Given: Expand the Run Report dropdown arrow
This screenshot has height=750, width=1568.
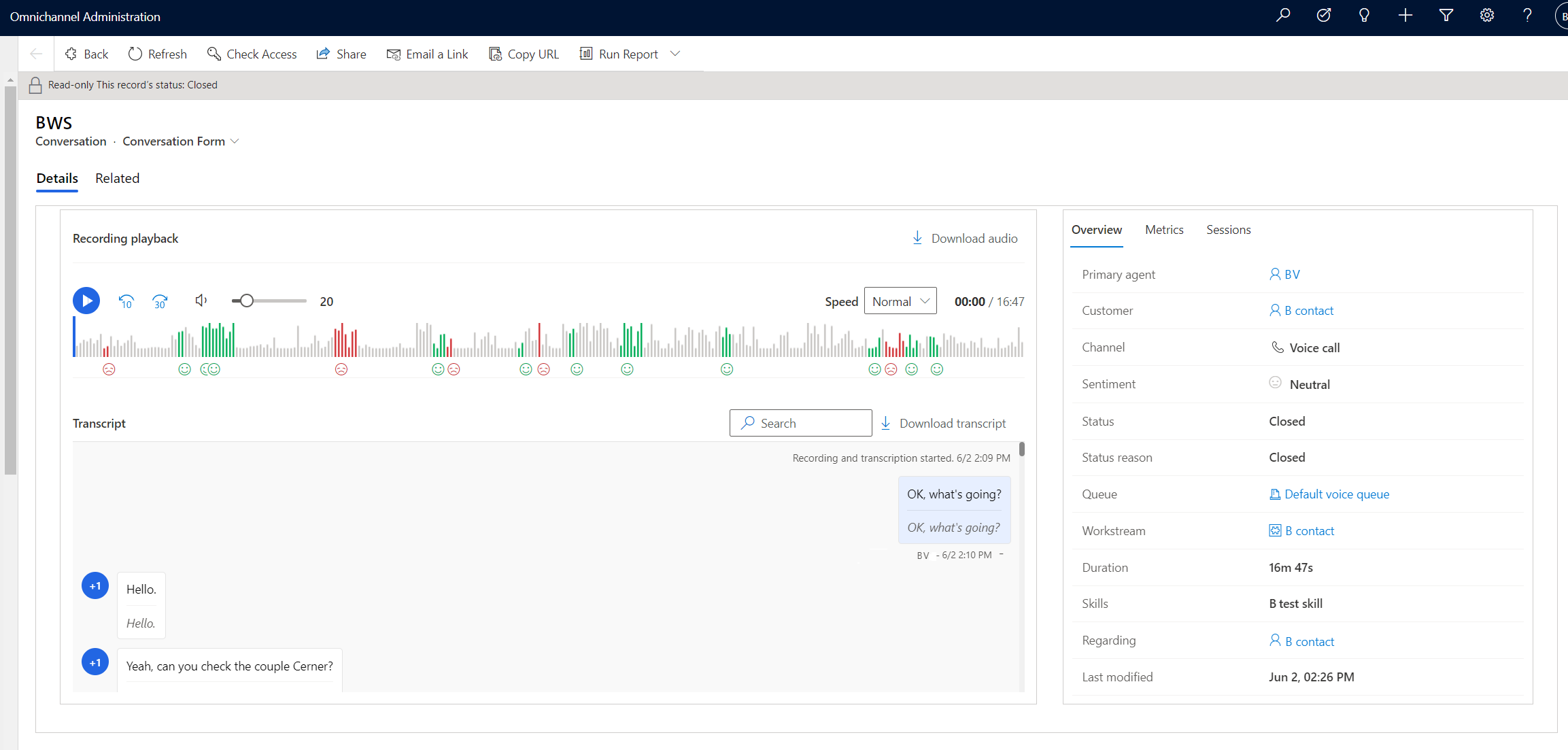Looking at the screenshot, I should coord(677,54).
